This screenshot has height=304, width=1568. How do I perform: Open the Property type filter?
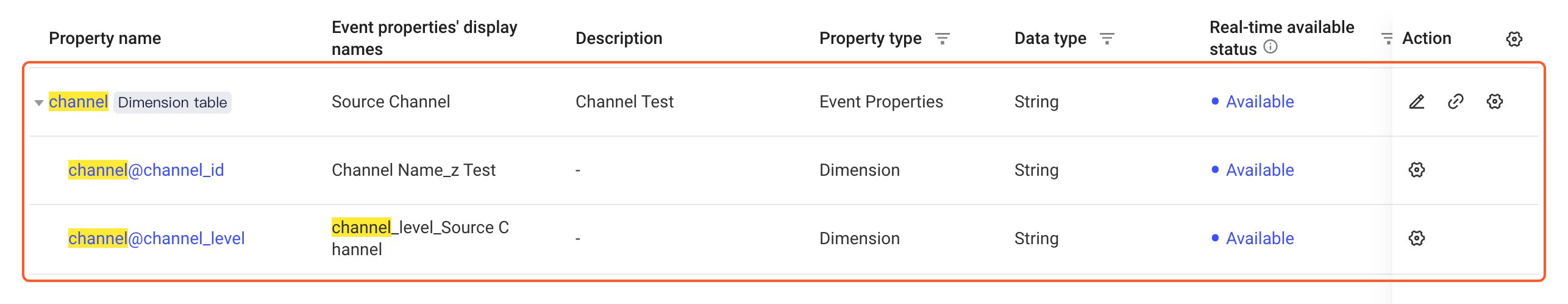click(x=943, y=39)
